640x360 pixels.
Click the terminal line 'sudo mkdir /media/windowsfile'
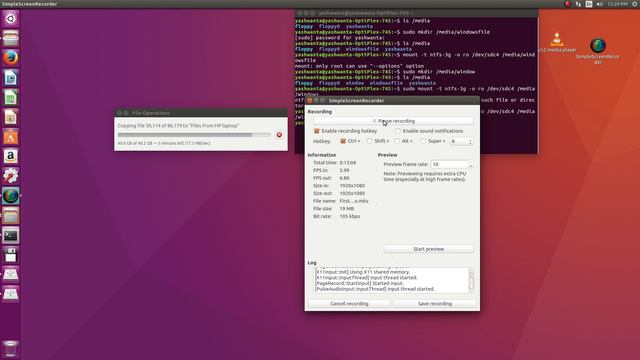click(x=446, y=32)
